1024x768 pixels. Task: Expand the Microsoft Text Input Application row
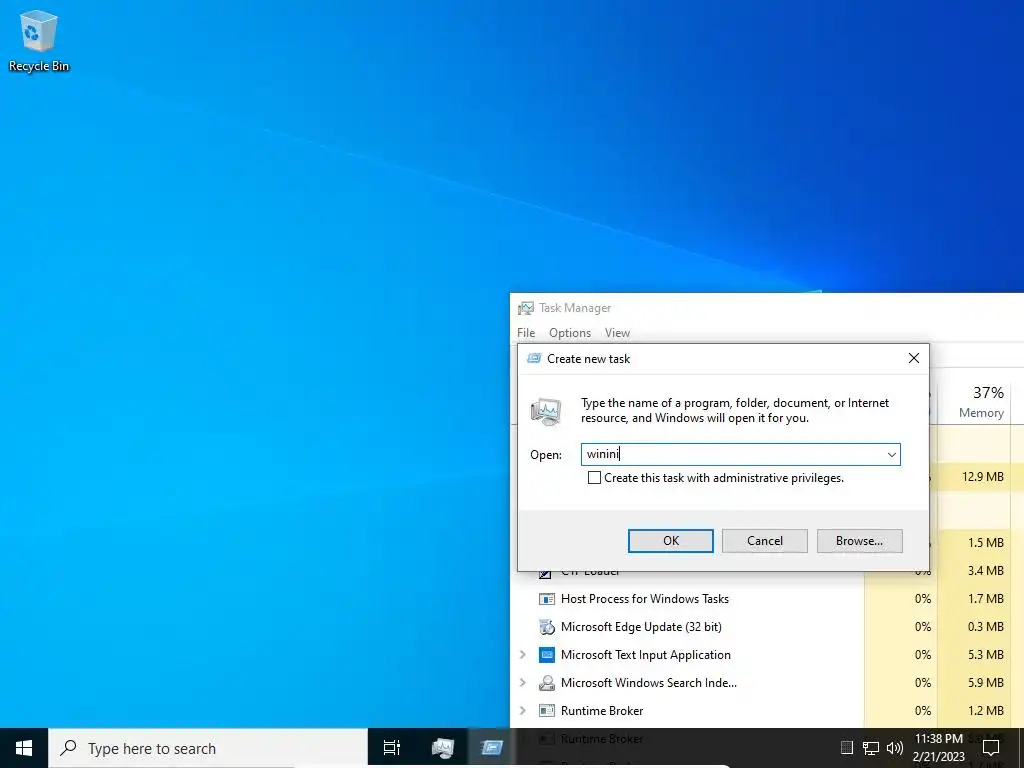522,654
